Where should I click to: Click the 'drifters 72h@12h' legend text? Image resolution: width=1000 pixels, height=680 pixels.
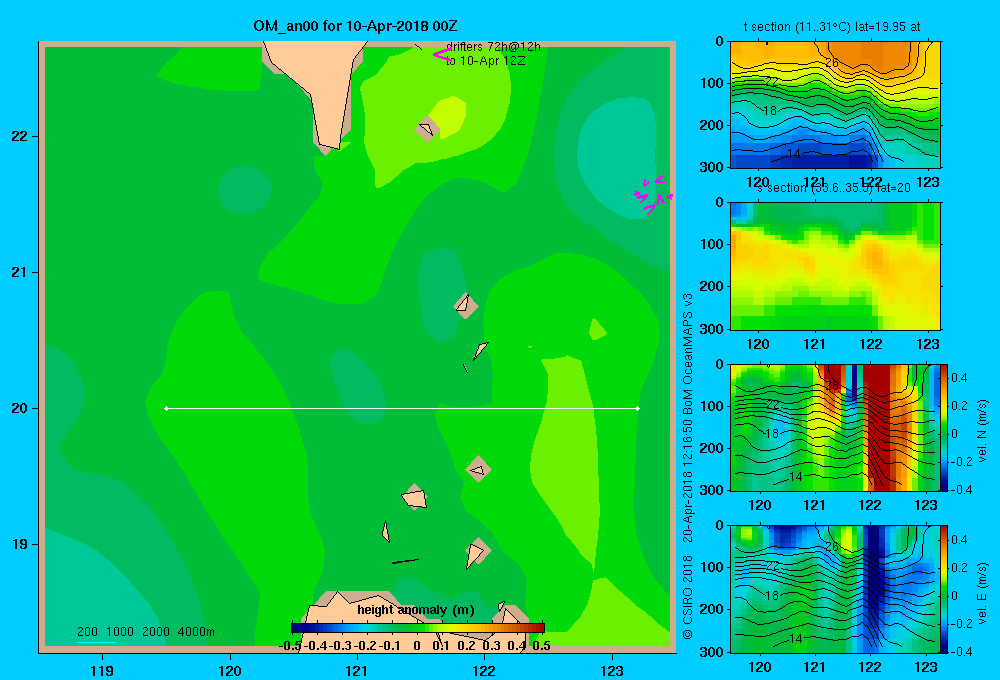click(x=493, y=47)
